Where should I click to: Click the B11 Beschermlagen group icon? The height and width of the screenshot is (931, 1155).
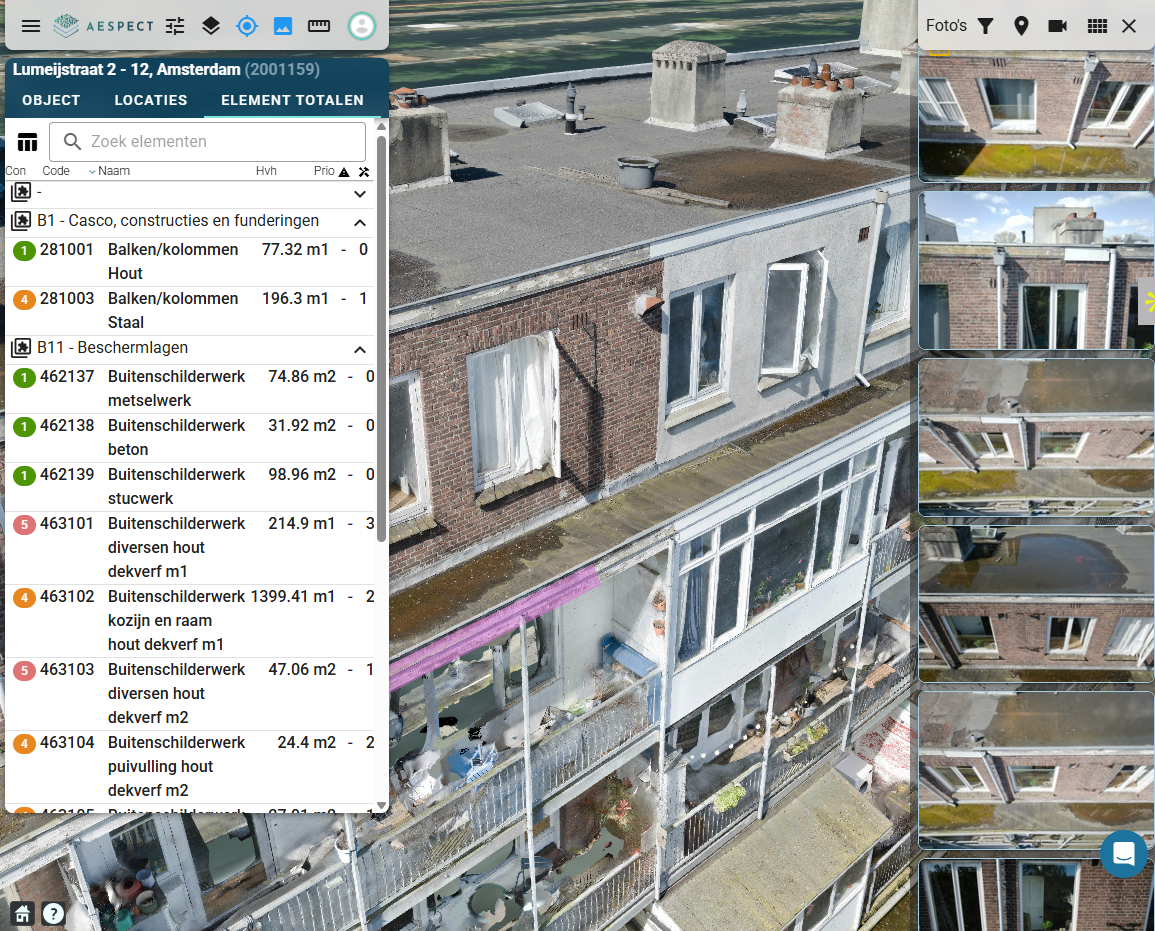point(21,348)
